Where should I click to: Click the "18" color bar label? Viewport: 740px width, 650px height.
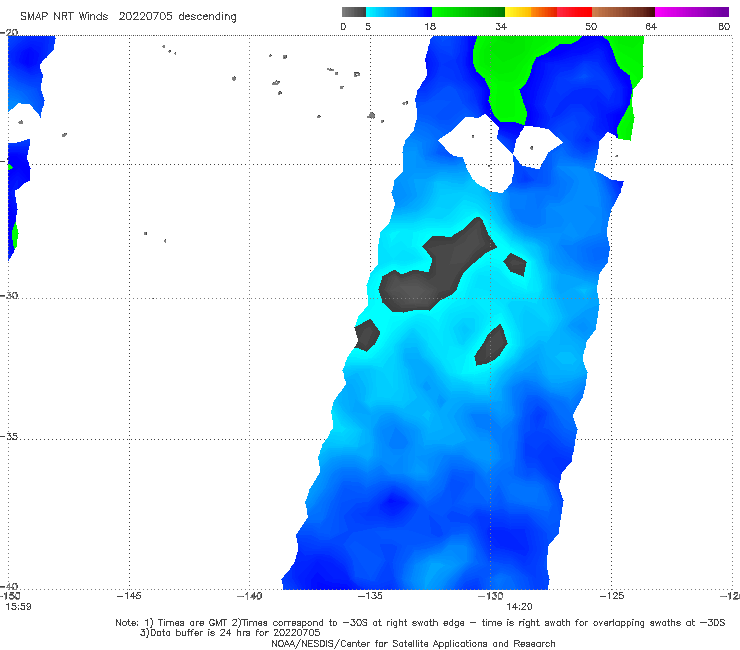tap(430, 26)
